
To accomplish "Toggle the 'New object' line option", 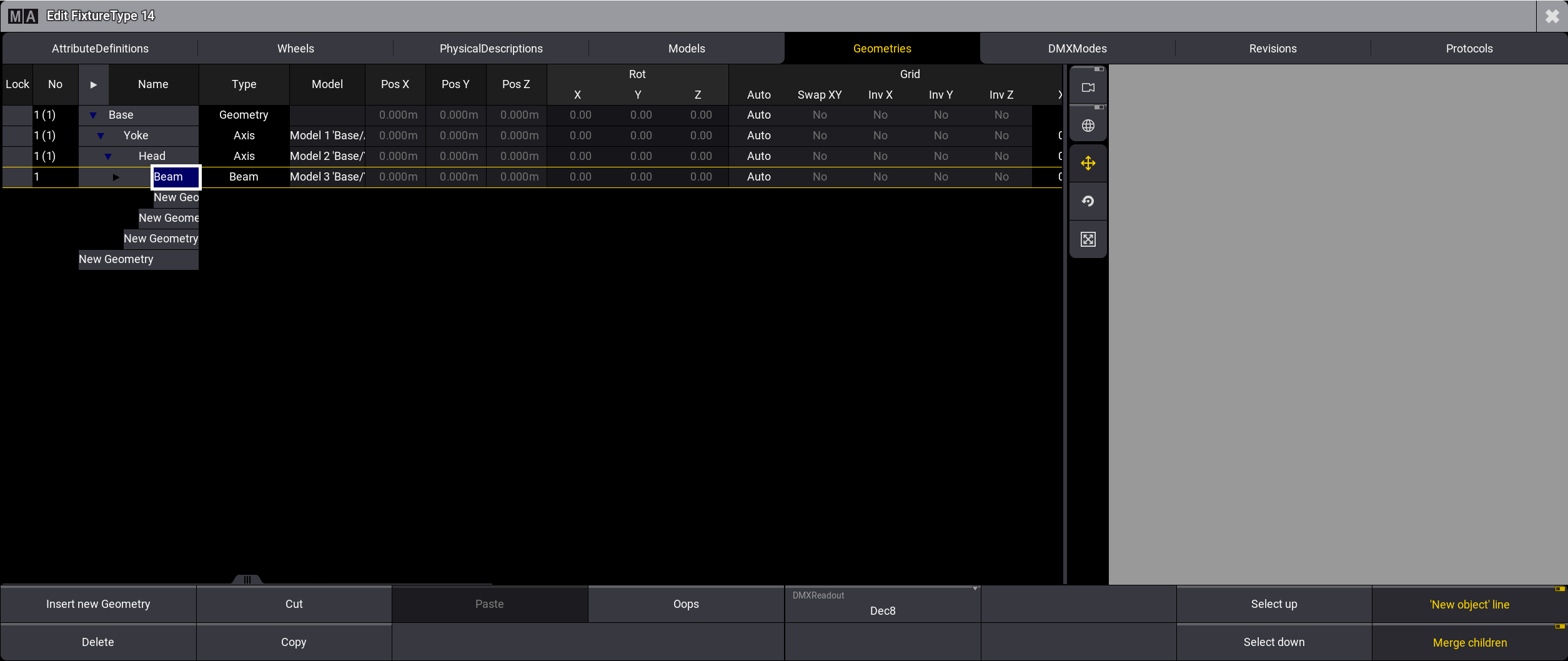I will (x=1469, y=604).
